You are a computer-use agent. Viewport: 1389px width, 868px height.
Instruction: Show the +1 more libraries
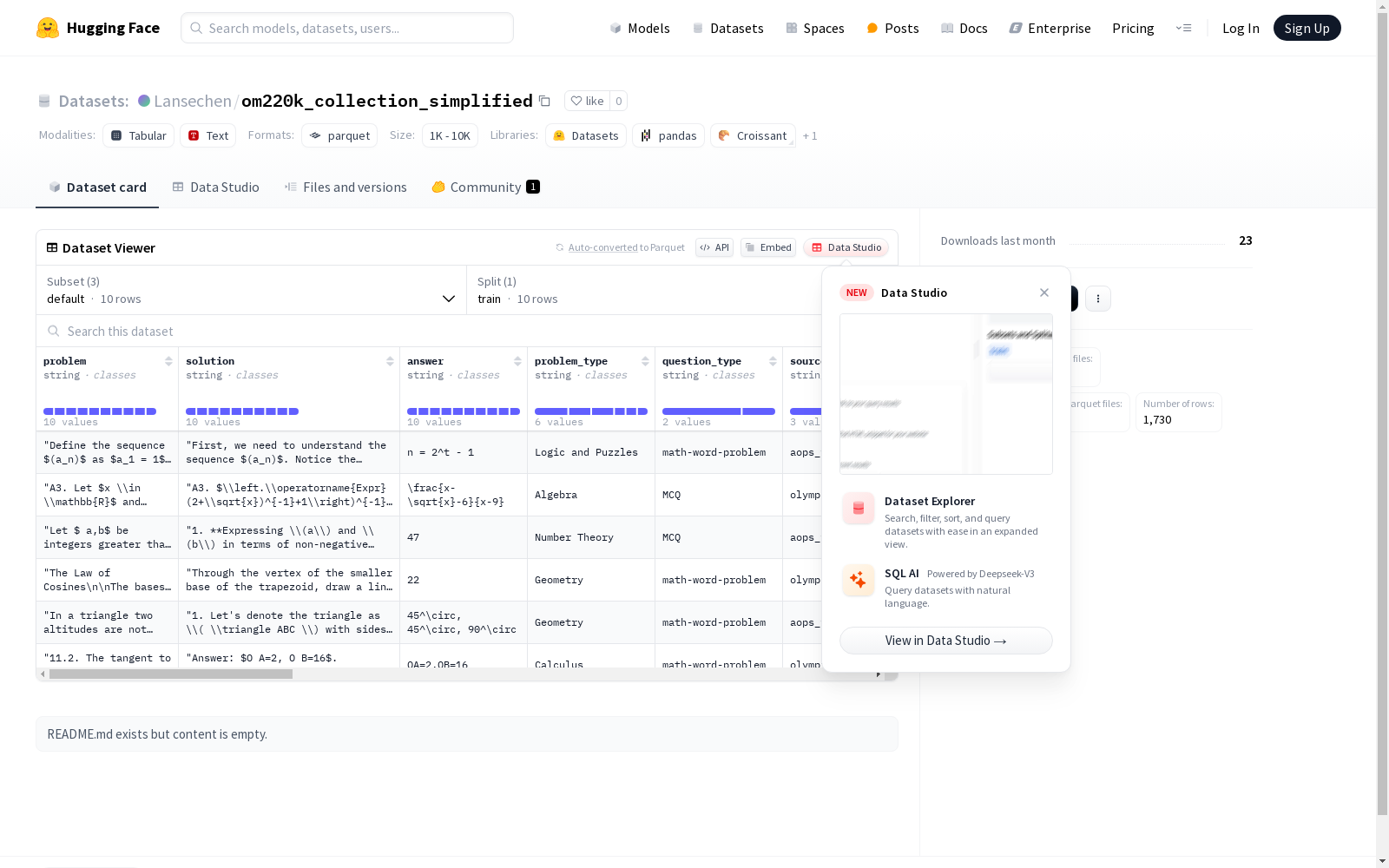tap(810, 135)
